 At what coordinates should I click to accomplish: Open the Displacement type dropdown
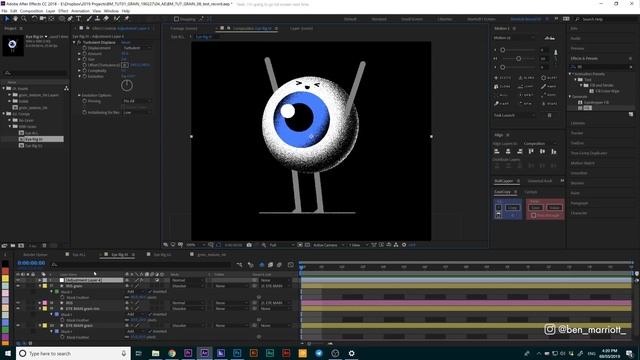tap(137, 48)
